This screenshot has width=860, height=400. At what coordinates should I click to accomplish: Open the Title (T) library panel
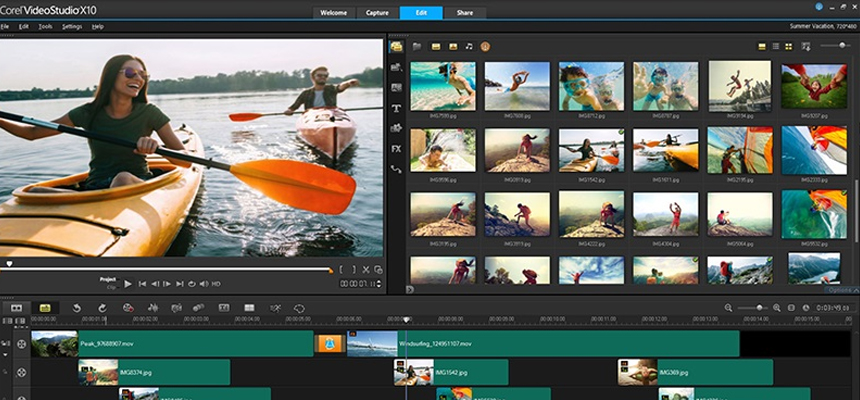click(x=396, y=108)
